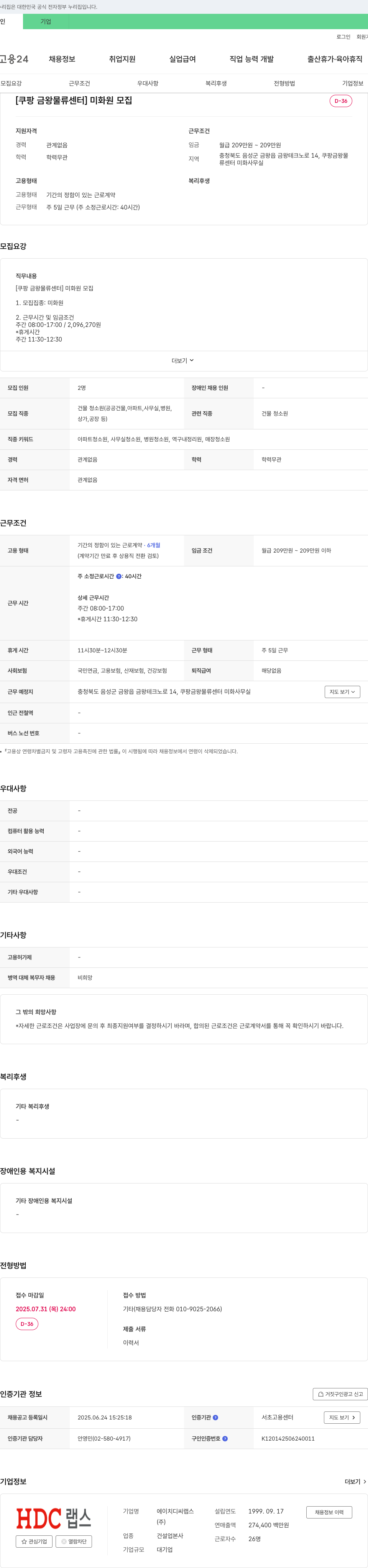
Task: Click 제출 서류 value 이력서
Action: click(x=131, y=1343)
